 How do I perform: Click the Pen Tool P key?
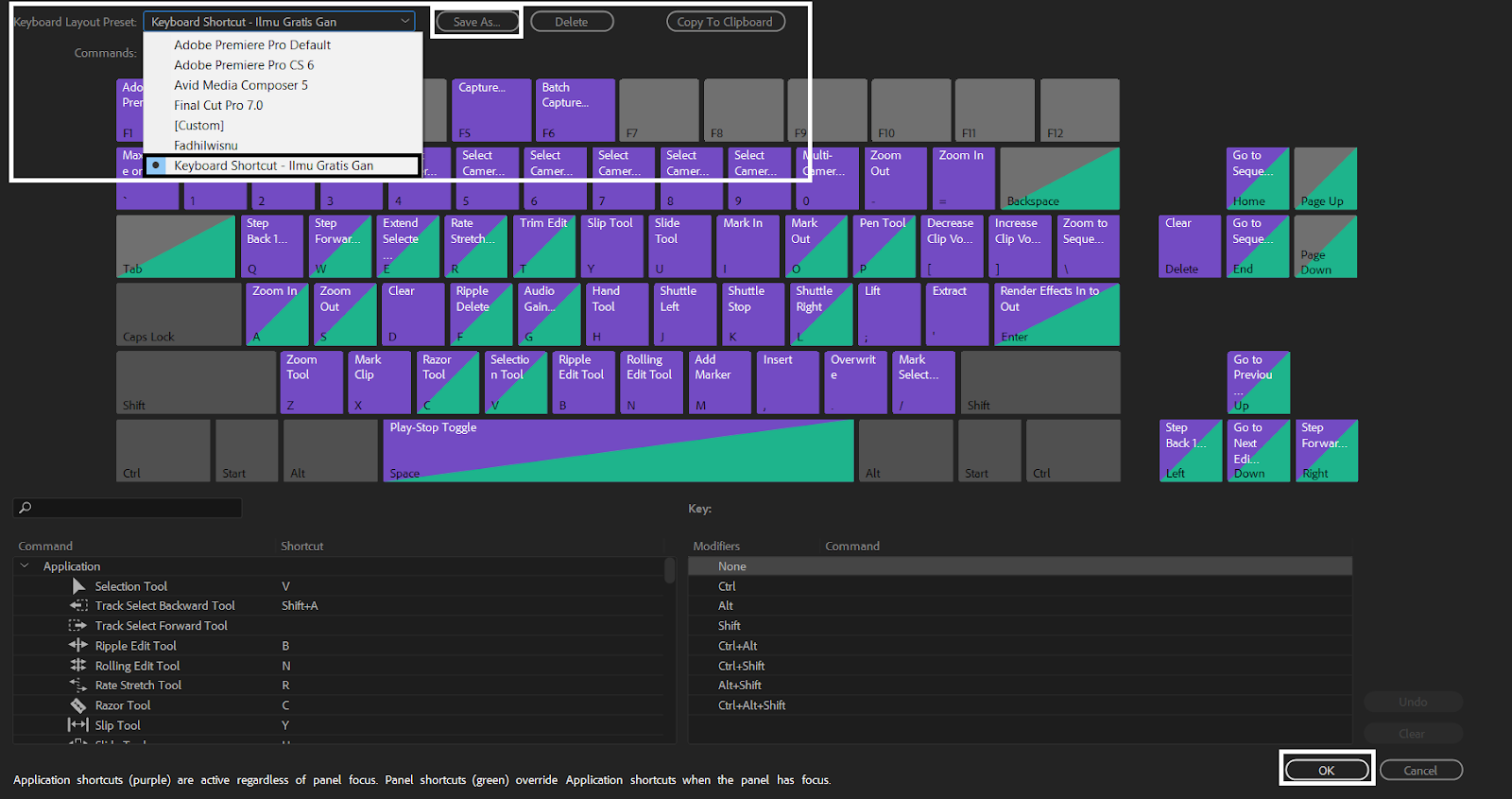[x=884, y=247]
